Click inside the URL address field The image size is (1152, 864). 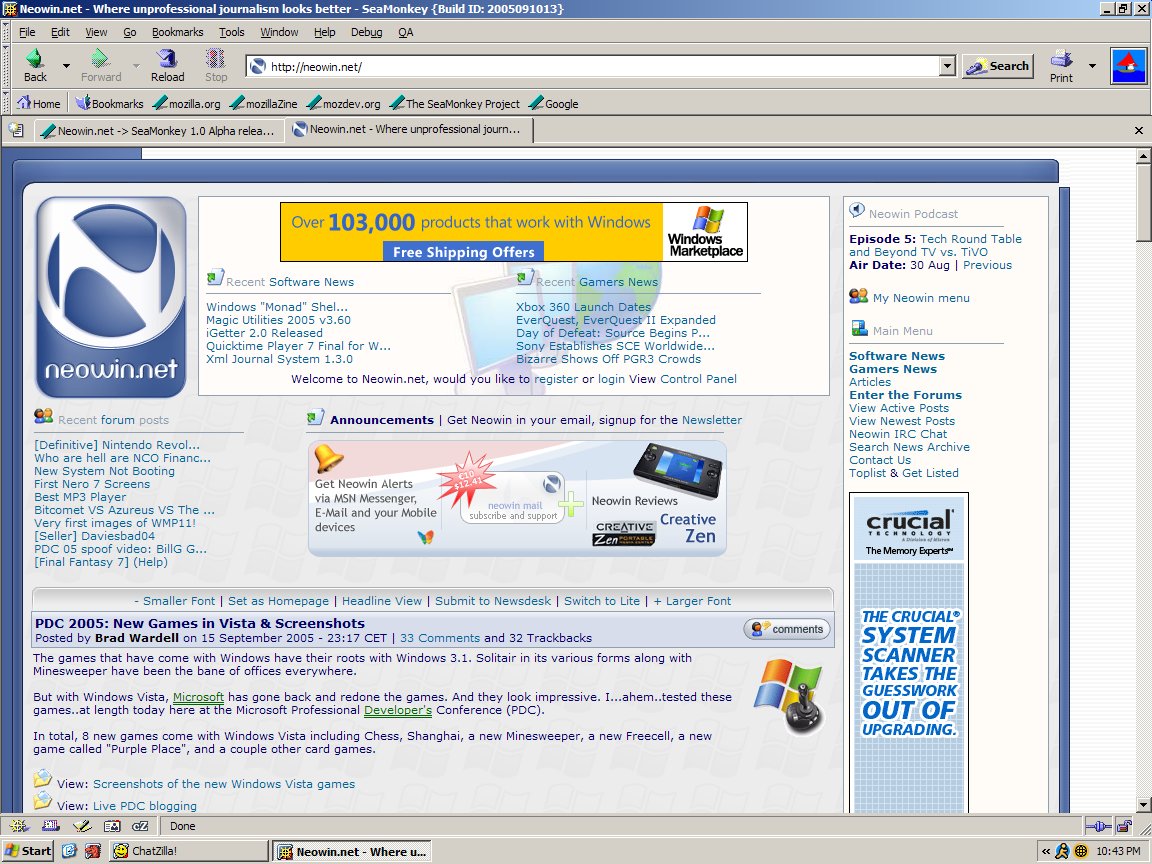pos(500,64)
